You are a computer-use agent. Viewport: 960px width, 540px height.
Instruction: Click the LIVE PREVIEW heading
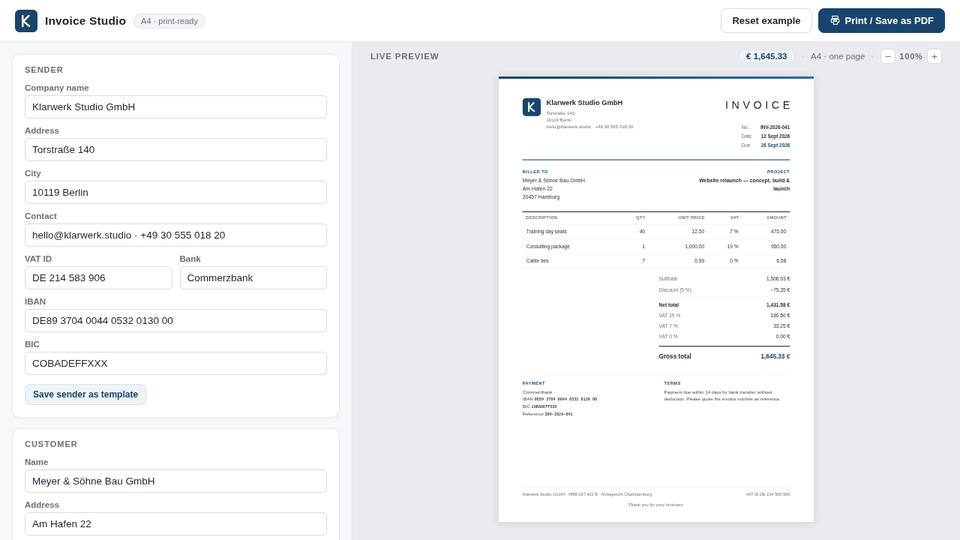pos(405,56)
